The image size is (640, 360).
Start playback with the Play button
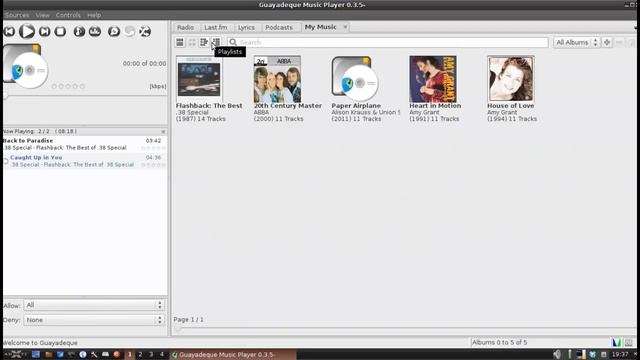pos(27,31)
